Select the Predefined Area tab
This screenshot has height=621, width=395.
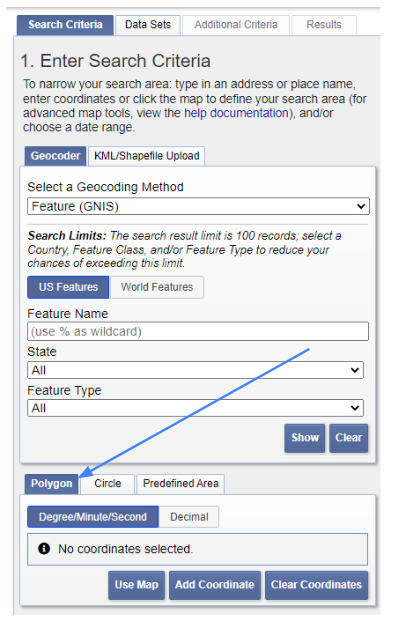[x=181, y=484]
